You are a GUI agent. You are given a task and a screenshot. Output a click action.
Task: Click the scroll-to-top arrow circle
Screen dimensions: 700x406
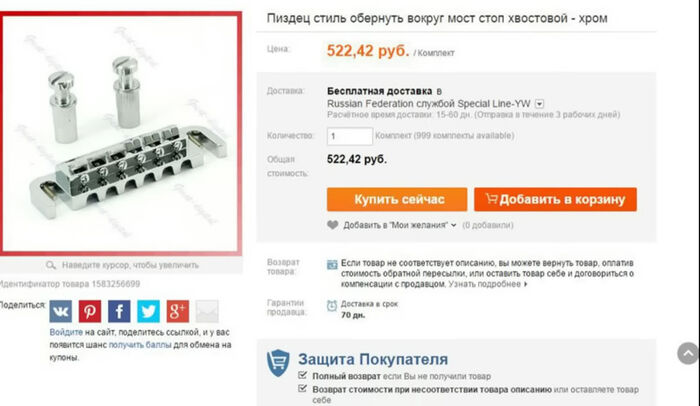point(688,353)
